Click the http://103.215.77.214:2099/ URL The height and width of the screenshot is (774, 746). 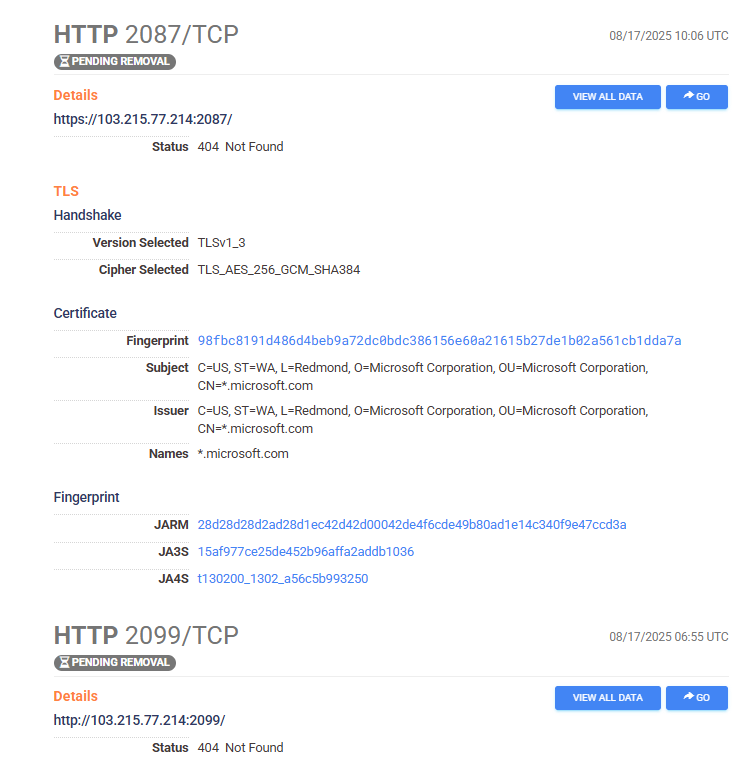pyautogui.click(x=139, y=720)
